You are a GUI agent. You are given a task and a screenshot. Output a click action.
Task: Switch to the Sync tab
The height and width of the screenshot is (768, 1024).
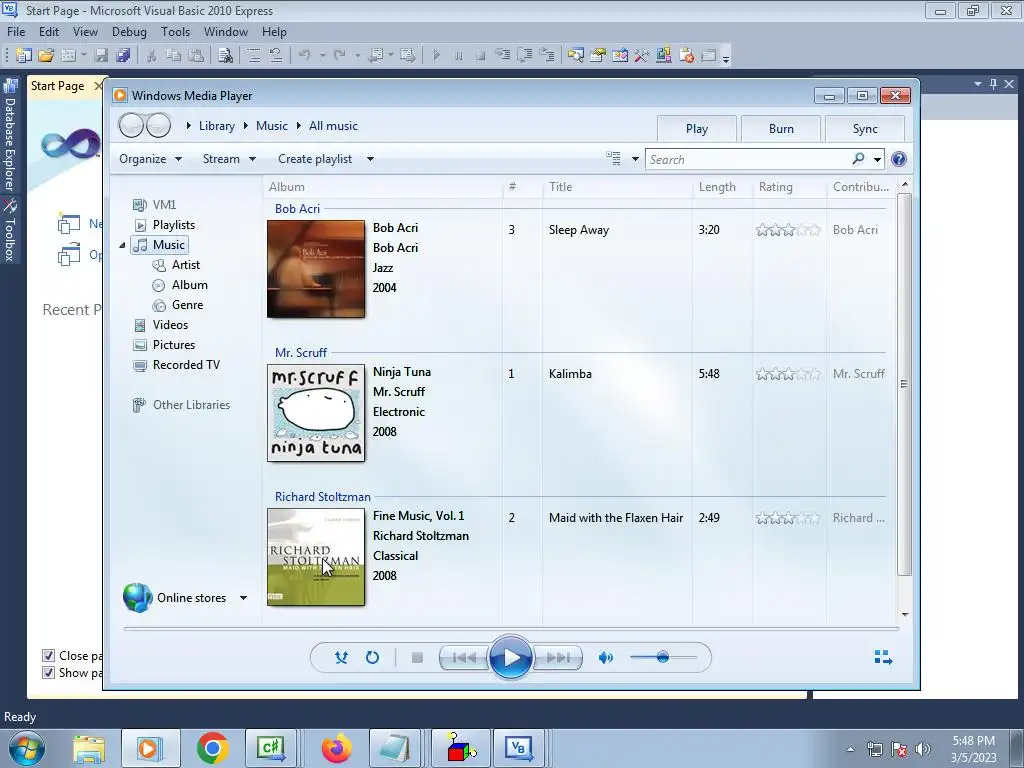tap(865, 129)
